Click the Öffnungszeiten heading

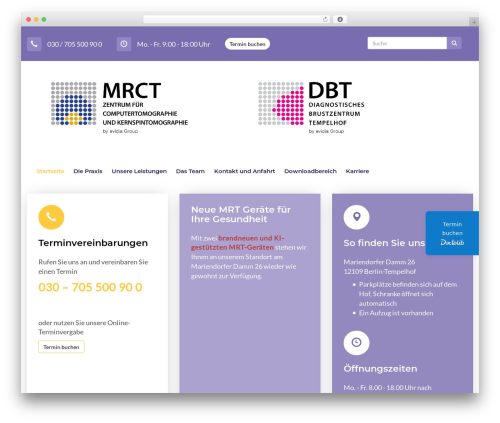coord(380,369)
